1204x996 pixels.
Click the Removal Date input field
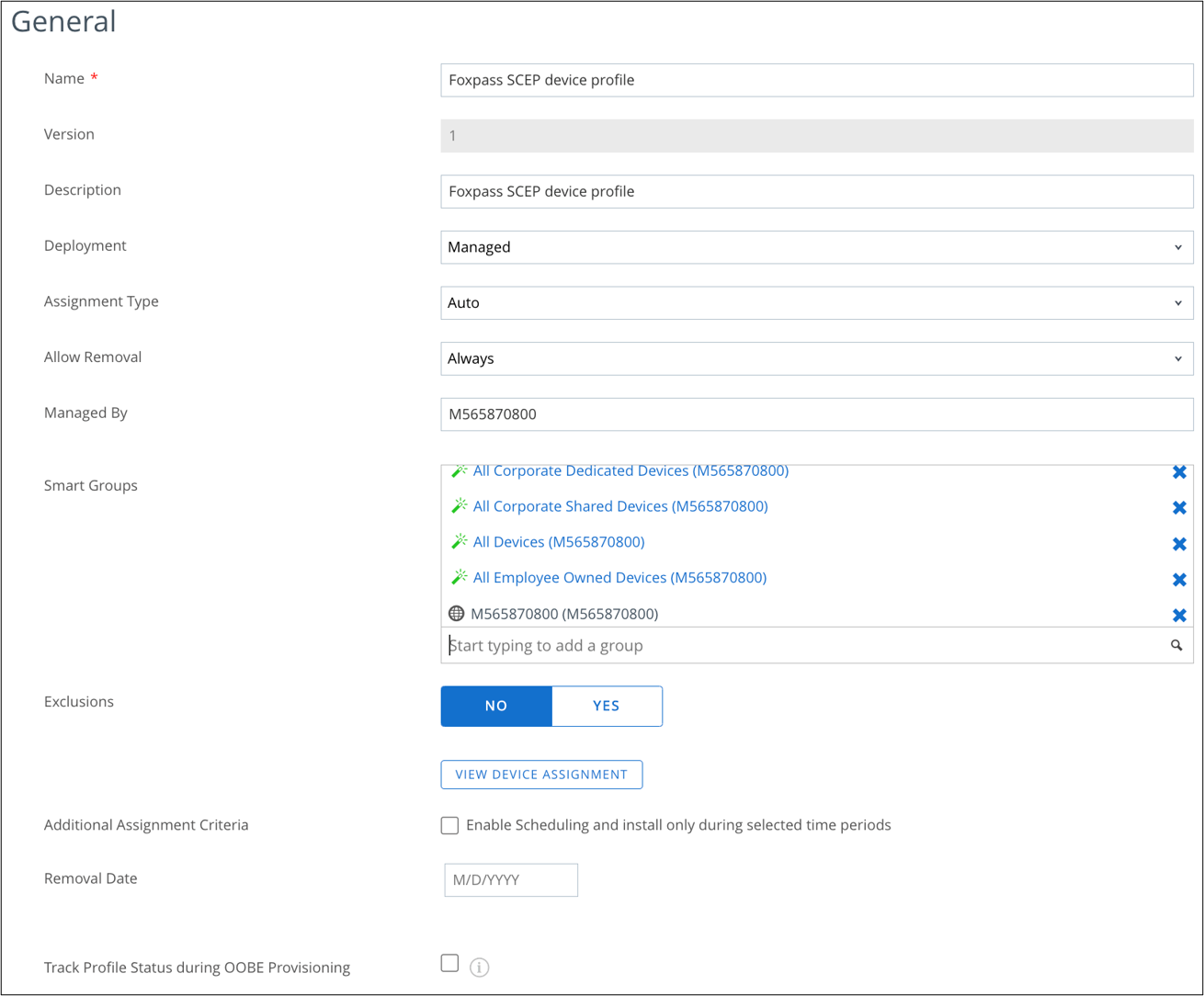pyautogui.click(x=511, y=880)
